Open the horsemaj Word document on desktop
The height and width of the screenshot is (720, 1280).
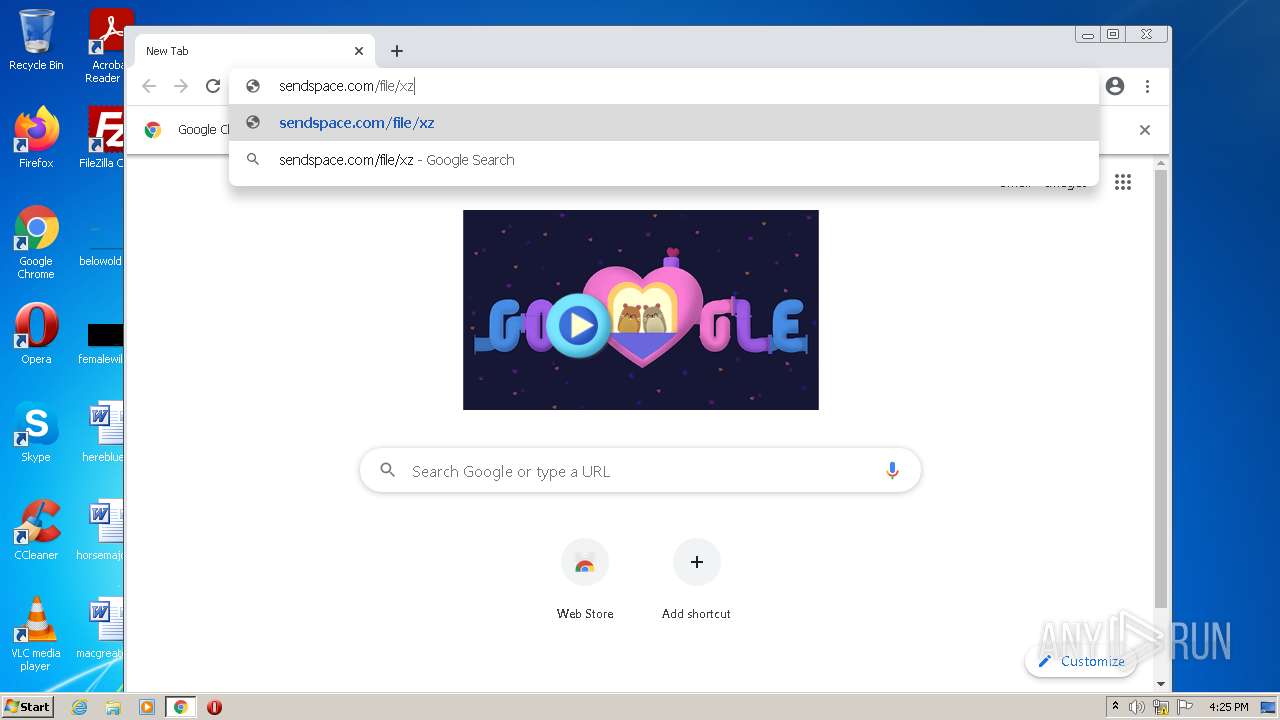100,530
